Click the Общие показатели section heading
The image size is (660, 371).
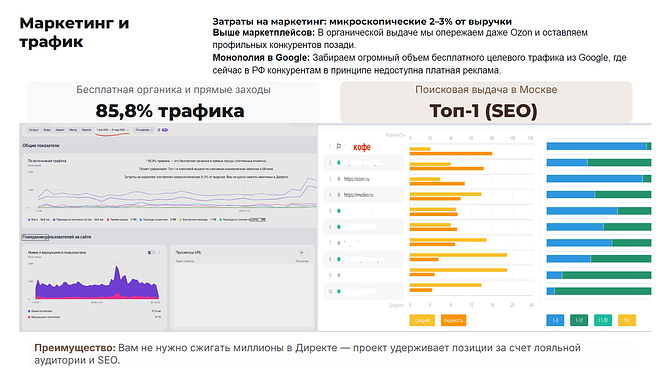tap(40, 145)
